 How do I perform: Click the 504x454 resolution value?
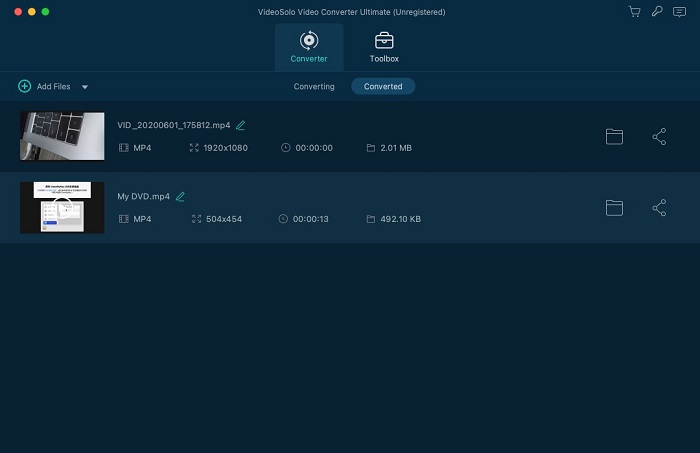pos(224,219)
